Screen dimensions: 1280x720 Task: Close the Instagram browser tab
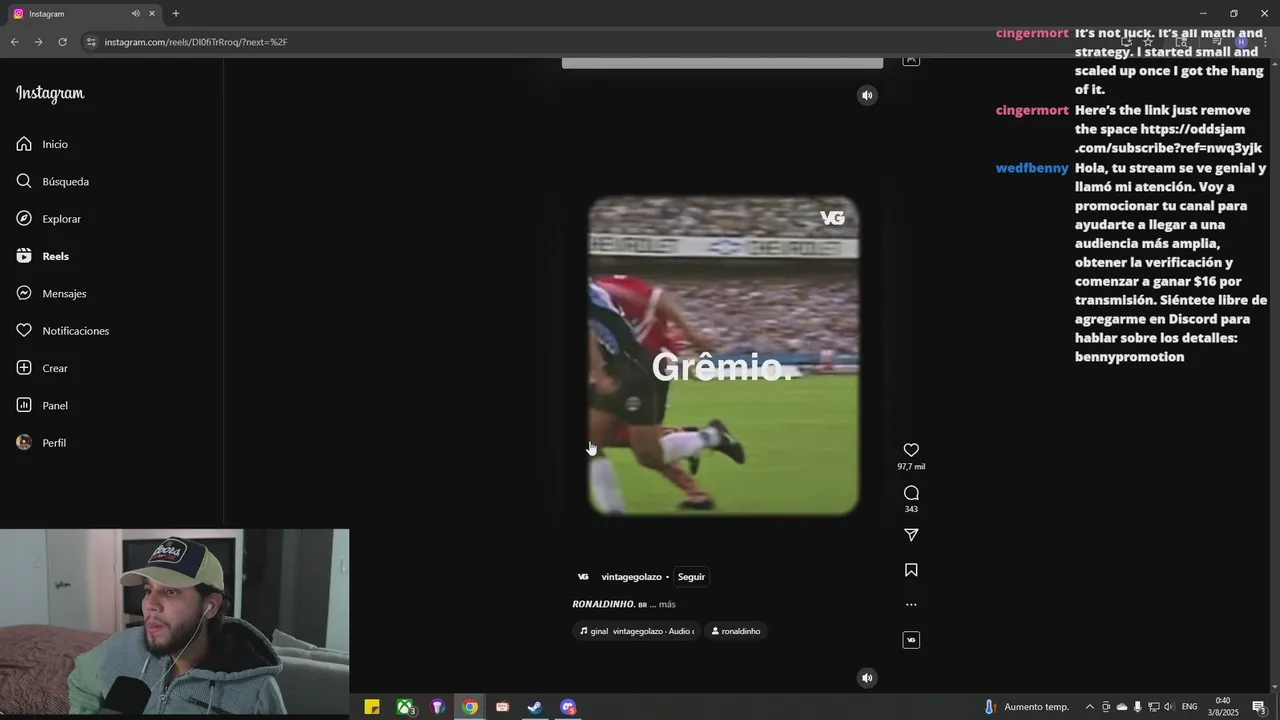tap(152, 14)
